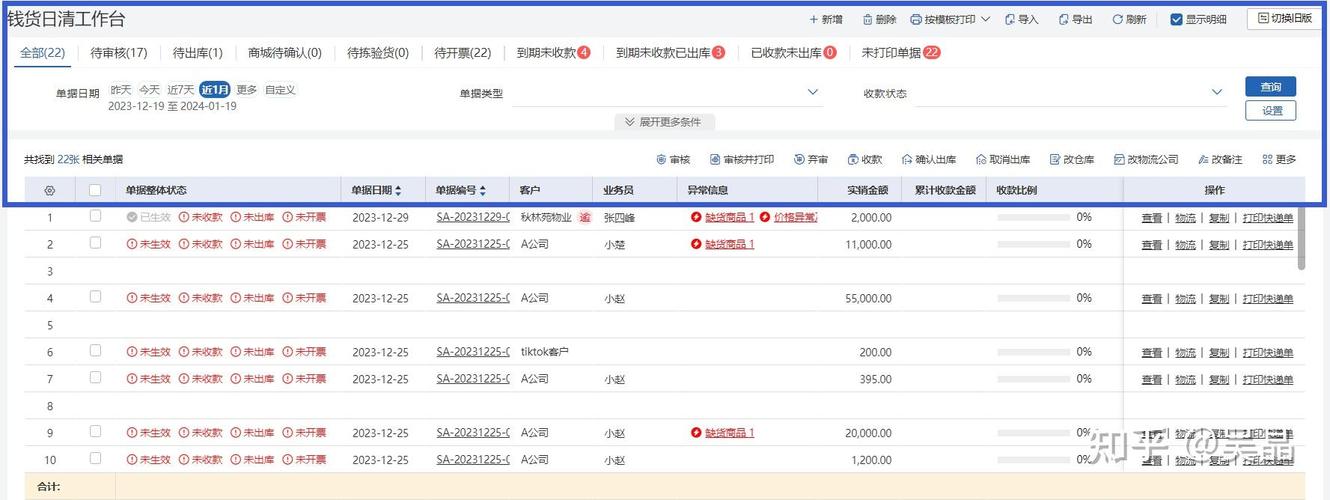Check the row 2 checkbox

[95, 243]
